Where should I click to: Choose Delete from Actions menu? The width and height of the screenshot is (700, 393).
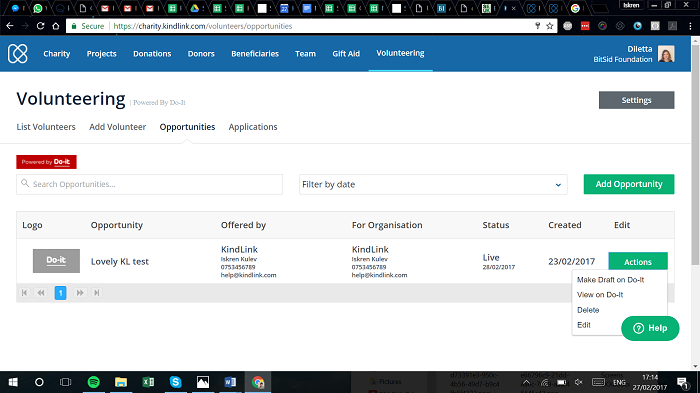click(x=588, y=310)
